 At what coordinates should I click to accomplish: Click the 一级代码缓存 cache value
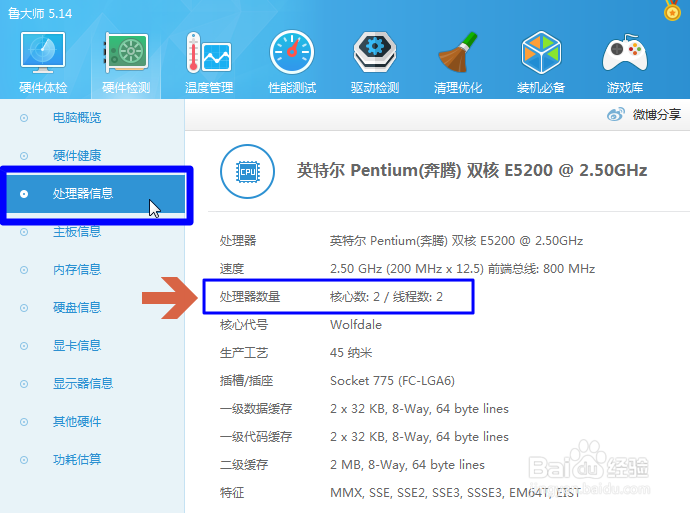coord(419,436)
